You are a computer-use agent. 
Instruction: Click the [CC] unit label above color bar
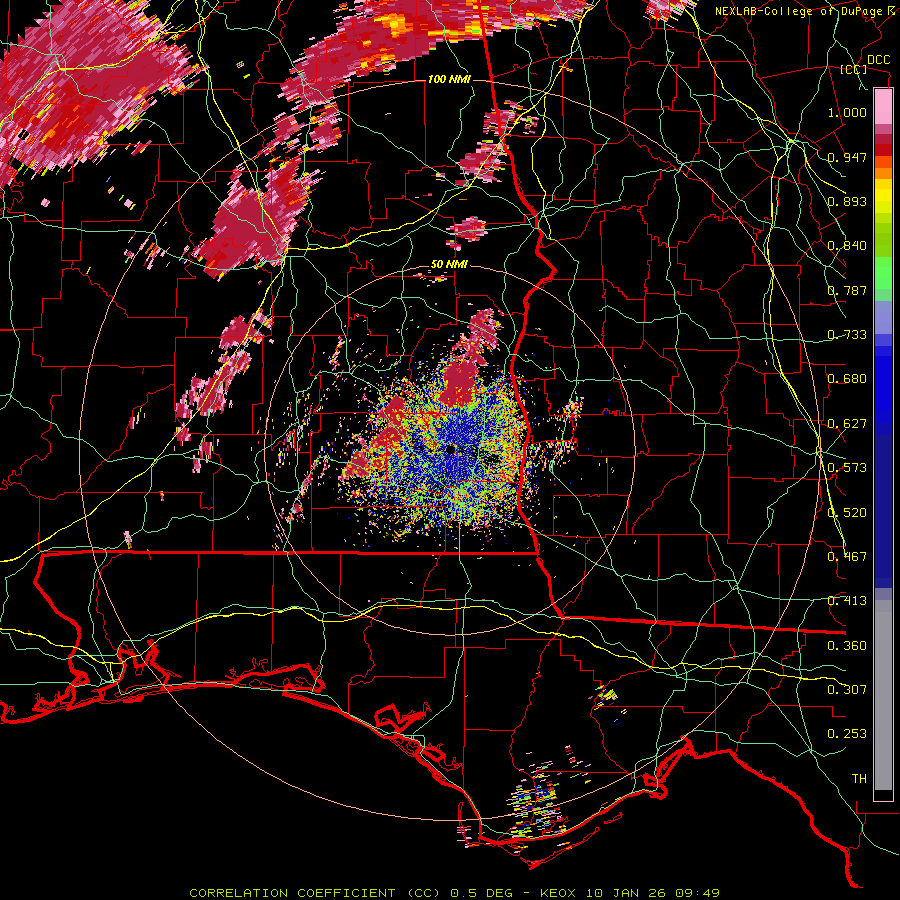[x=854, y=69]
